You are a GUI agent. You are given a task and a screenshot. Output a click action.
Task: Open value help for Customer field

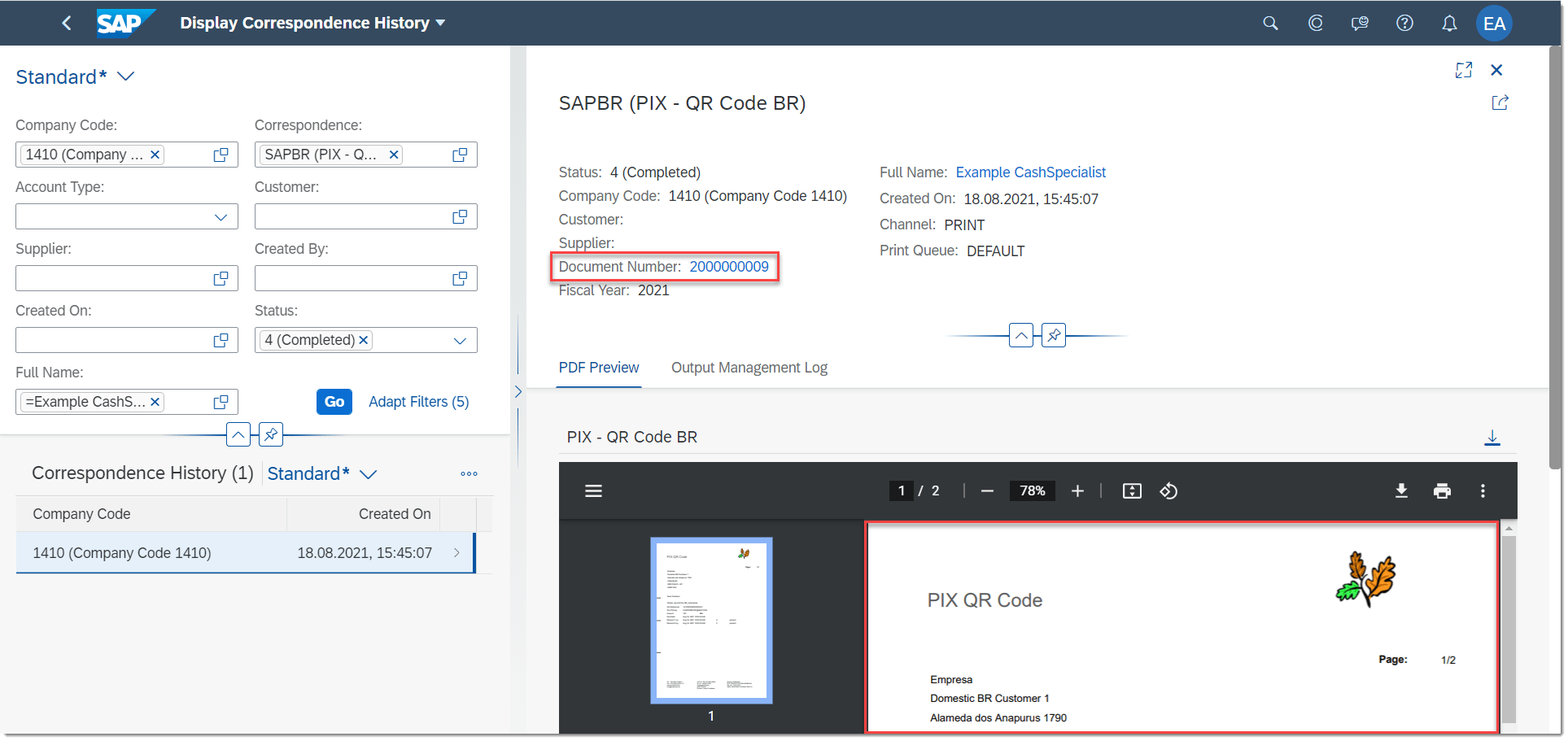pos(460,216)
